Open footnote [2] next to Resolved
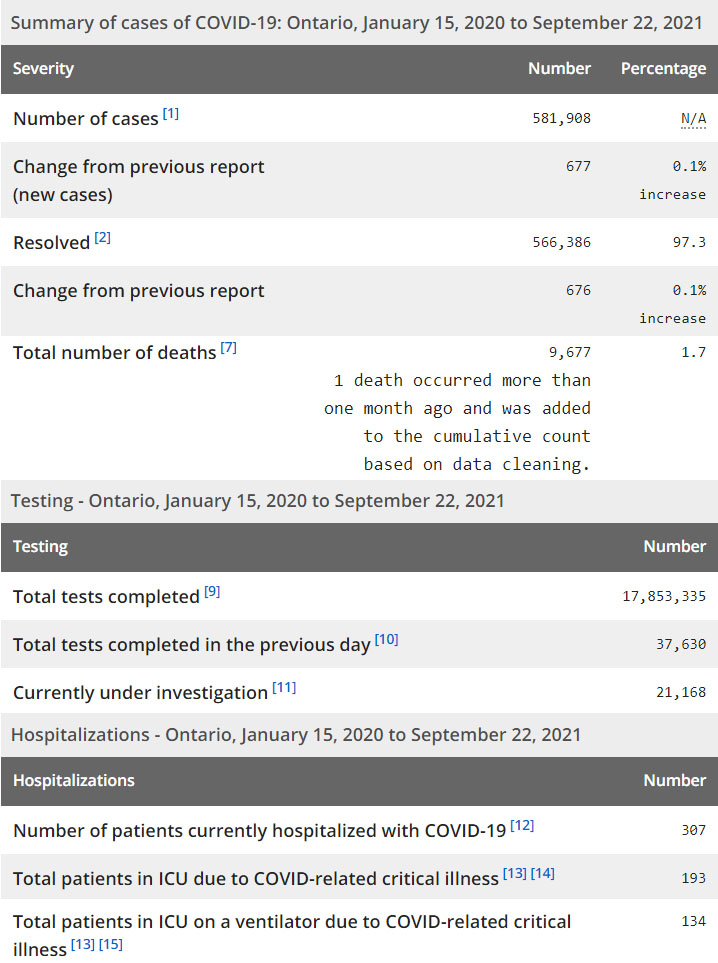The height and width of the screenshot is (963, 718). (102, 238)
